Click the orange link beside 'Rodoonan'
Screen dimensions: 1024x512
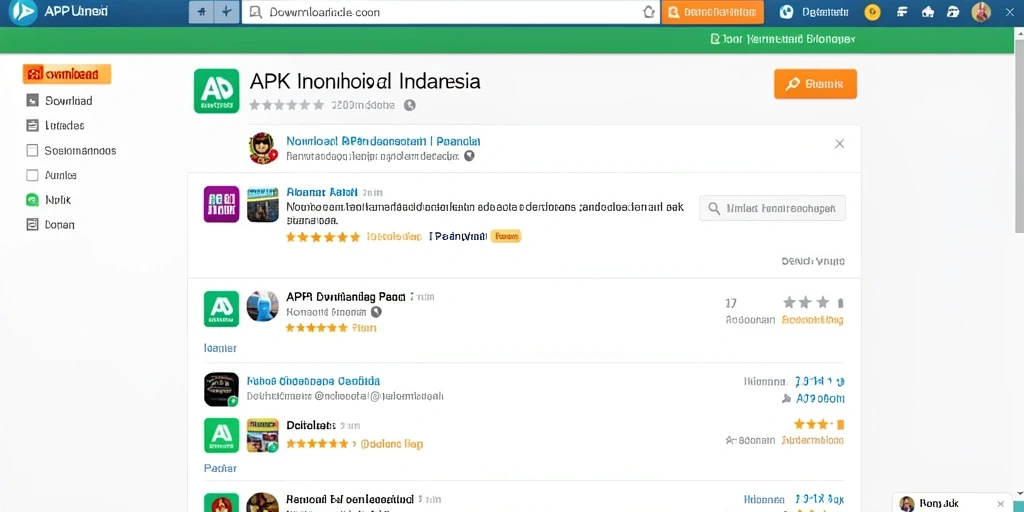(812, 320)
